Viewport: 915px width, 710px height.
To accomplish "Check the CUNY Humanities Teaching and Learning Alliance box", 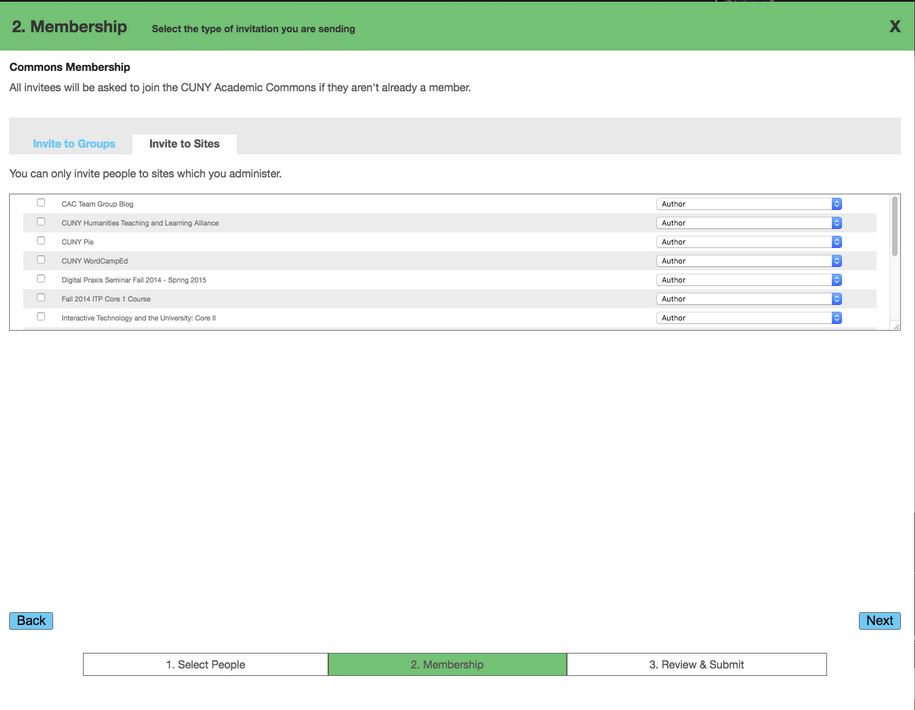I will (41, 222).
